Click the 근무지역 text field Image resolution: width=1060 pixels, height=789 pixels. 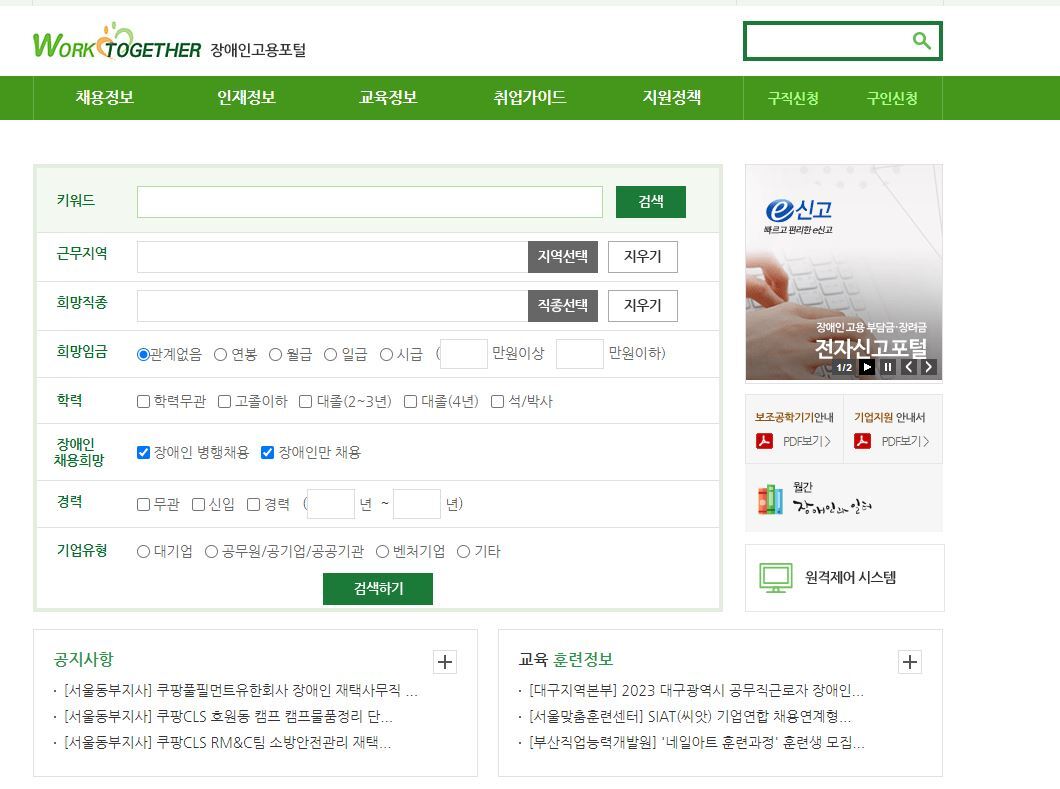333,257
